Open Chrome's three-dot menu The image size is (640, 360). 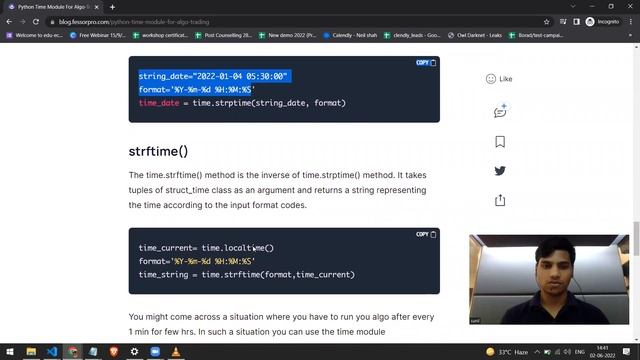631,22
